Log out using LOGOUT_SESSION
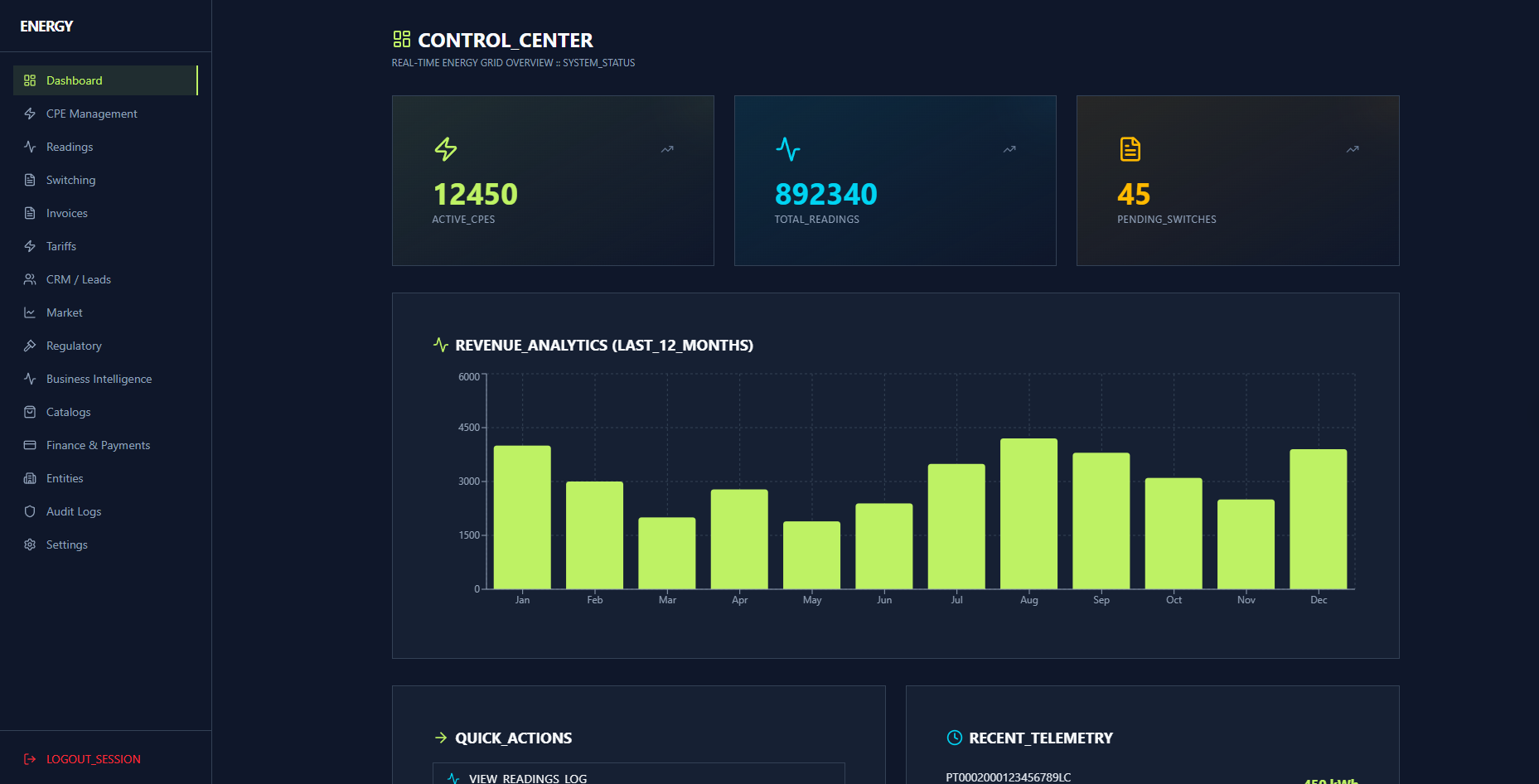Image resolution: width=1539 pixels, height=784 pixels. point(93,759)
